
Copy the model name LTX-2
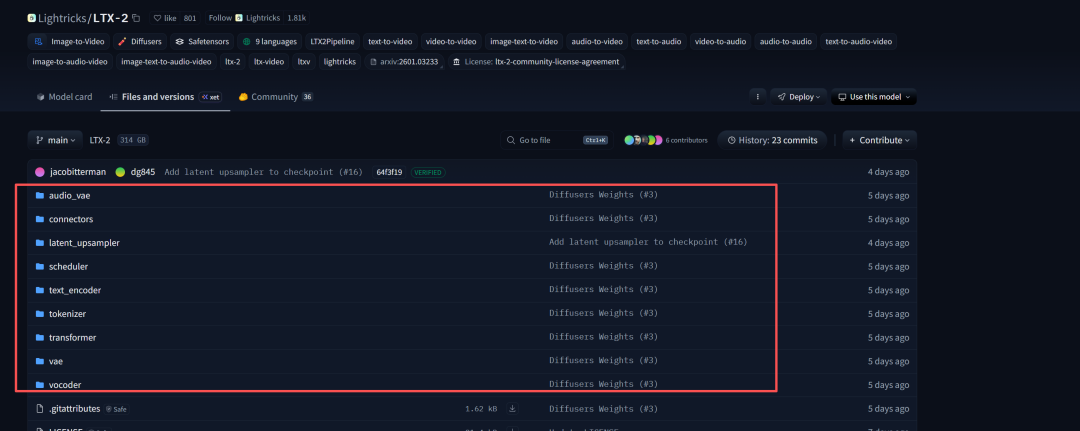click(x=136, y=18)
